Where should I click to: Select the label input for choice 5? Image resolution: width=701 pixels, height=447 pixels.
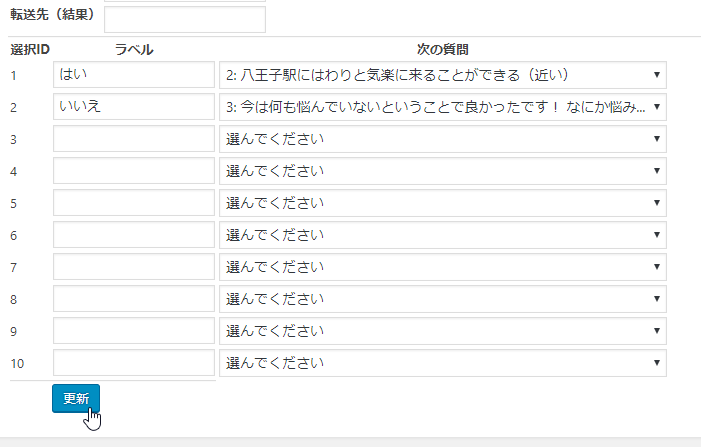pyautogui.click(x=134, y=203)
